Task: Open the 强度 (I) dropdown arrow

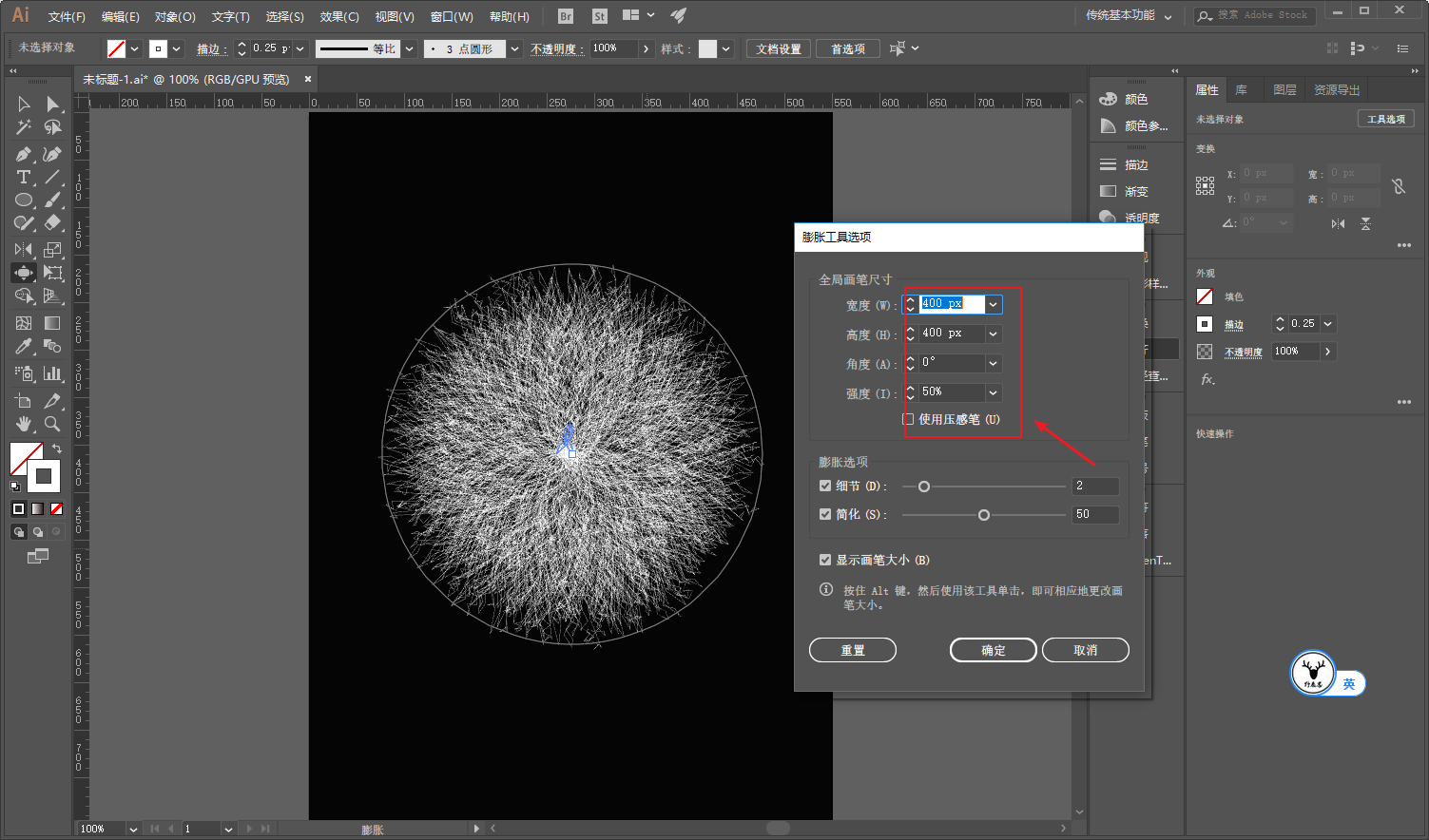Action: pos(994,392)
